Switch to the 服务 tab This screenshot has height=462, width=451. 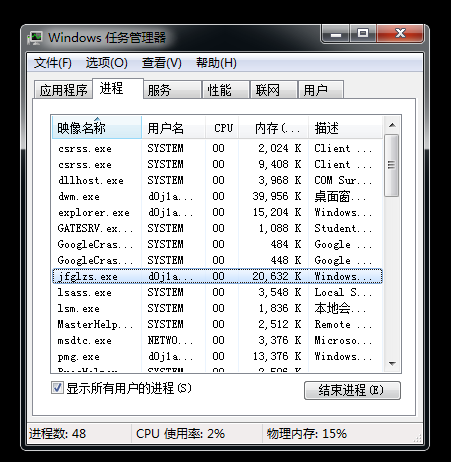coord(172,90)
